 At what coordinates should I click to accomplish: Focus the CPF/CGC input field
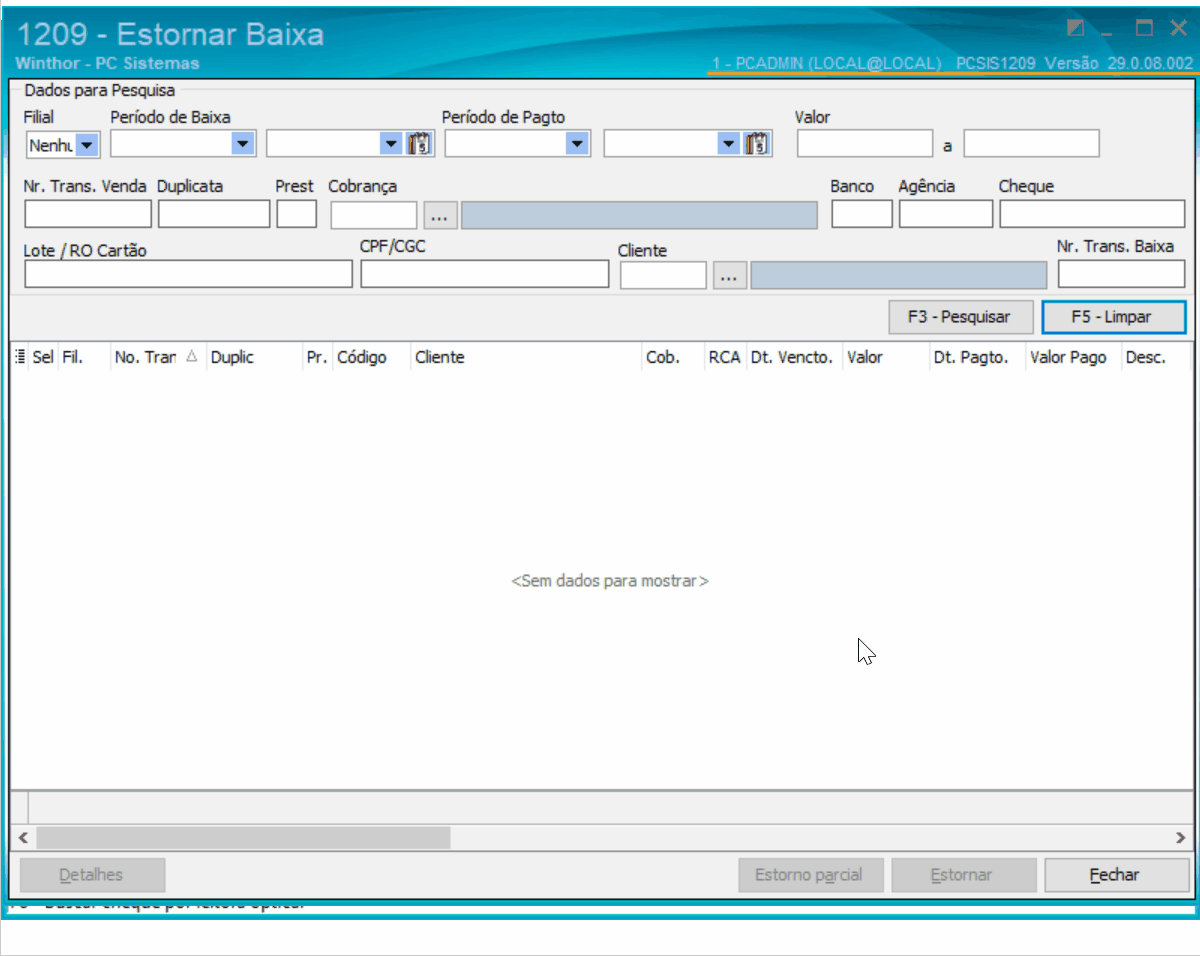[485, 274]
